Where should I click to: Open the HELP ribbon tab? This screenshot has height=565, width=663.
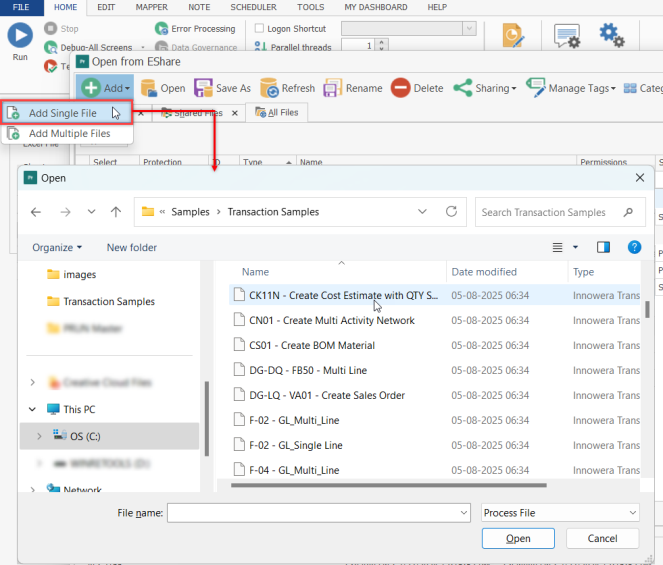437,7
